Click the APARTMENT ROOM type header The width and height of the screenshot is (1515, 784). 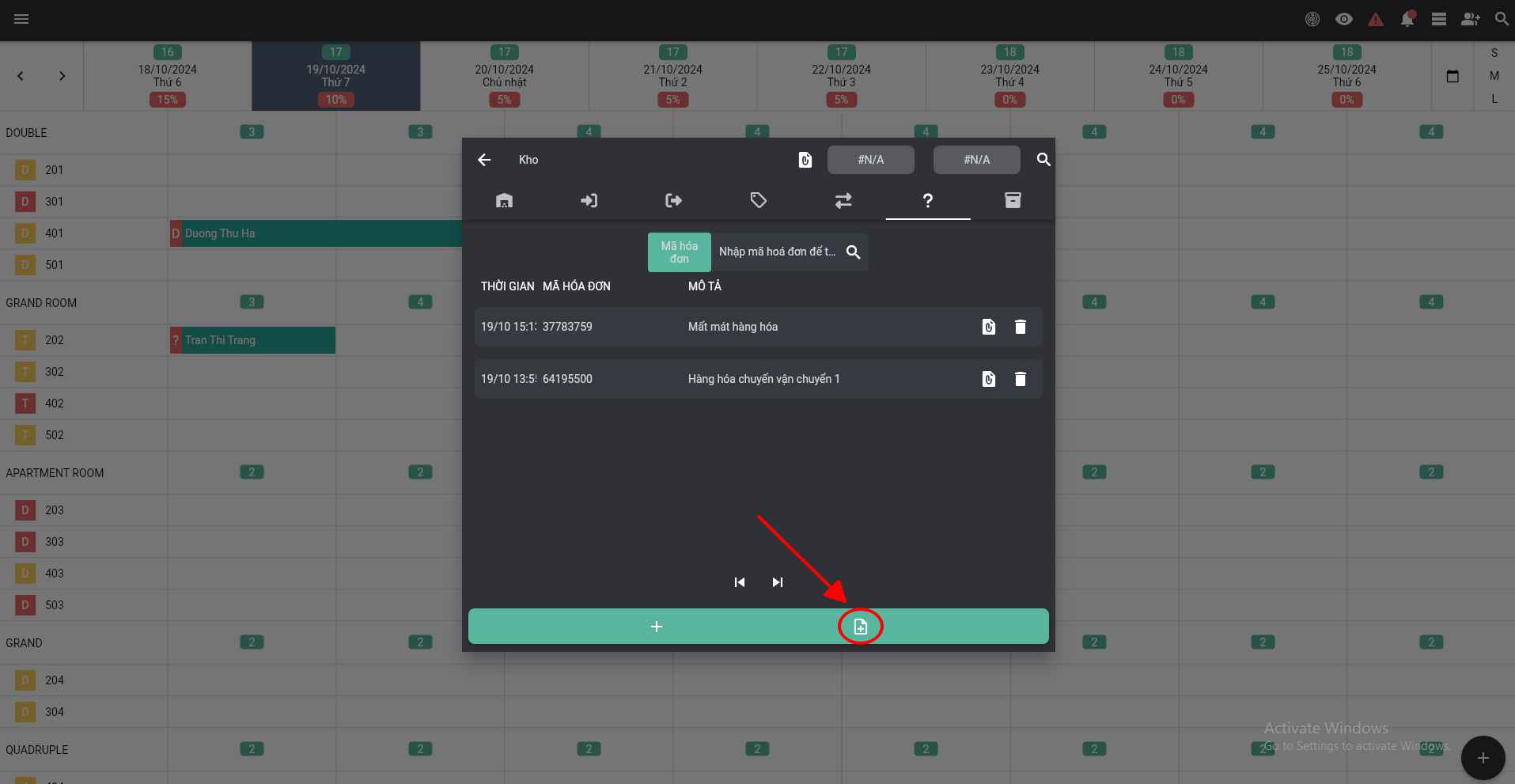[x=55, y=473]
